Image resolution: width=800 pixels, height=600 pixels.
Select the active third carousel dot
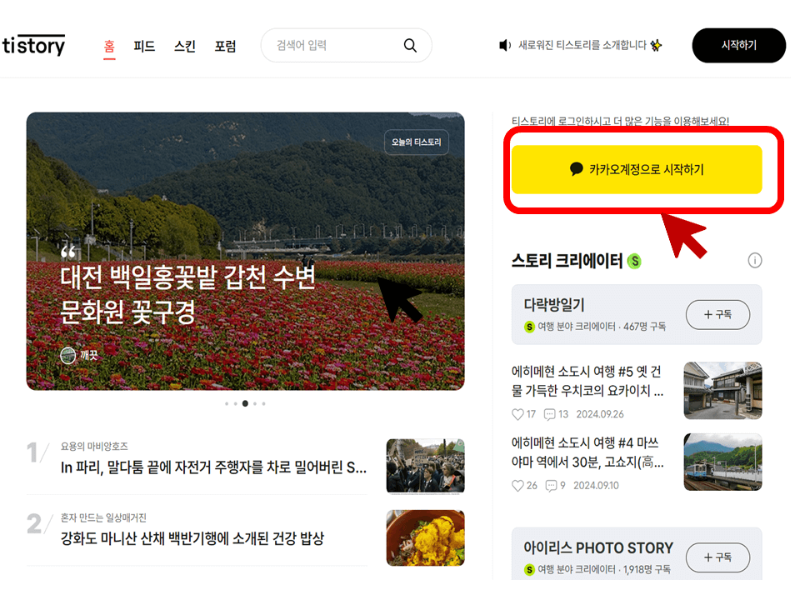[245, 404]
